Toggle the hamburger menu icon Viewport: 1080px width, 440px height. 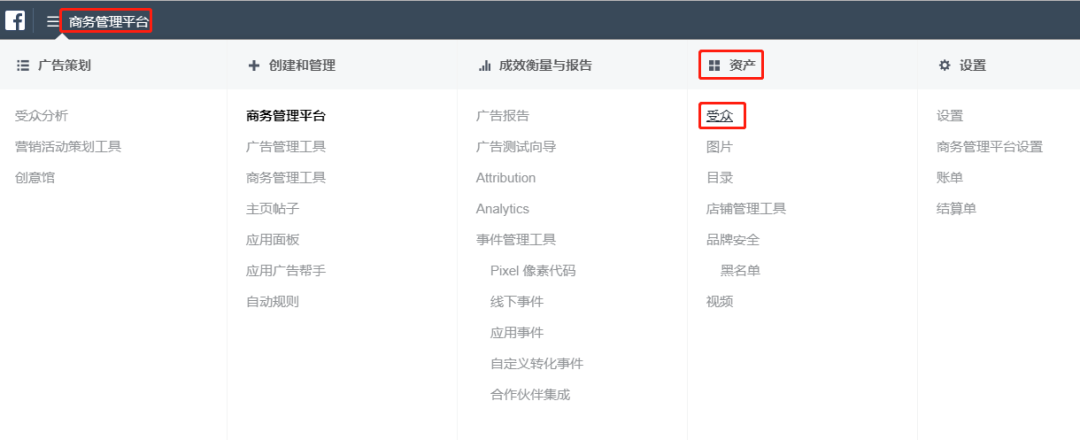pos(52,21)
